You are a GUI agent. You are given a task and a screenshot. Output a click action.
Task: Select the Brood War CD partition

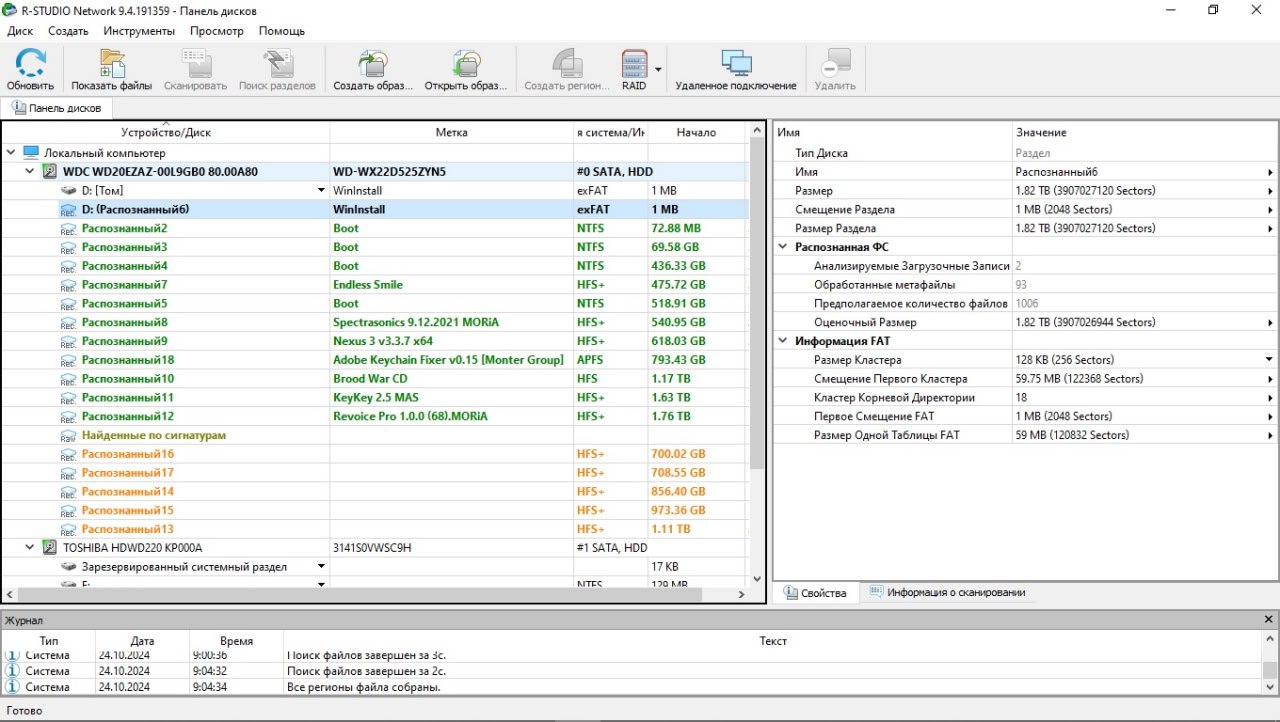(370, 379)
